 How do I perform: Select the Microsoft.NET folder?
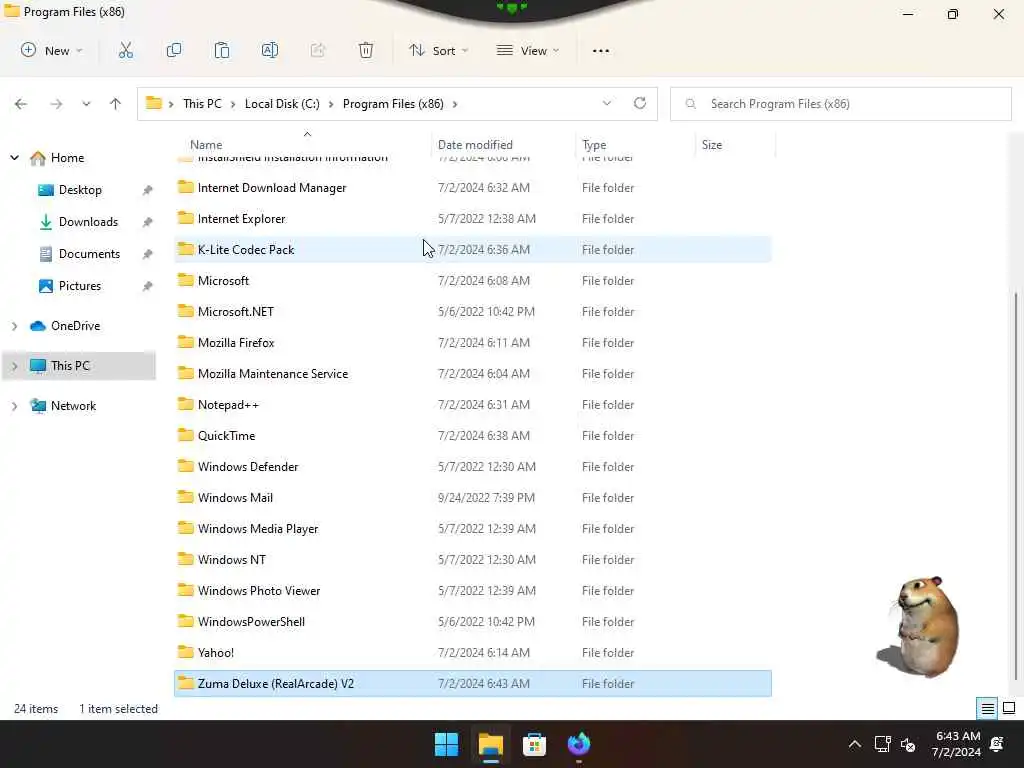point(473,312)
